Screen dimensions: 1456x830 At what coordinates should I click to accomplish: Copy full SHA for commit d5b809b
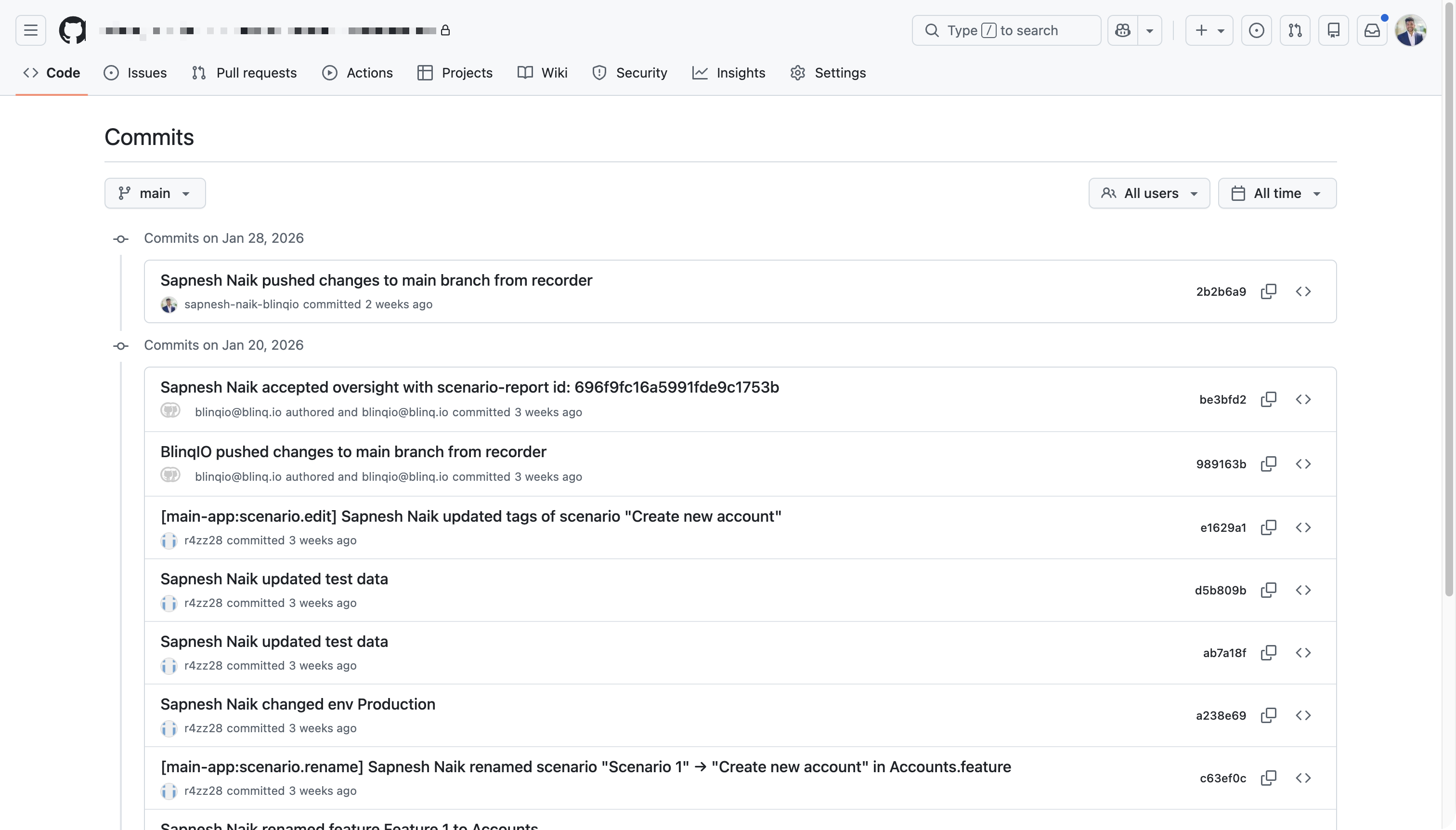coord(1269,590)
